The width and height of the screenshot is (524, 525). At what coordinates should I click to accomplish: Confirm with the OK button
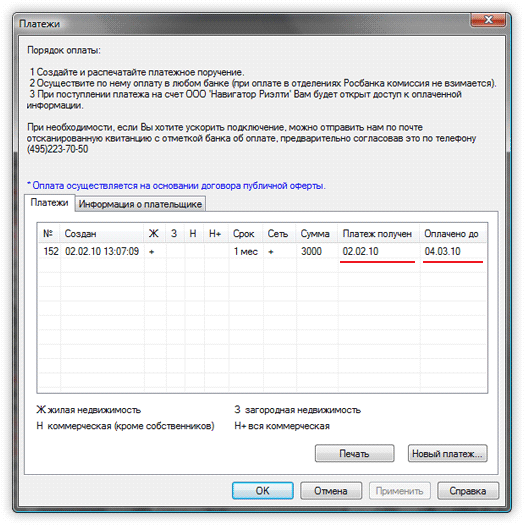coord(263,491)
